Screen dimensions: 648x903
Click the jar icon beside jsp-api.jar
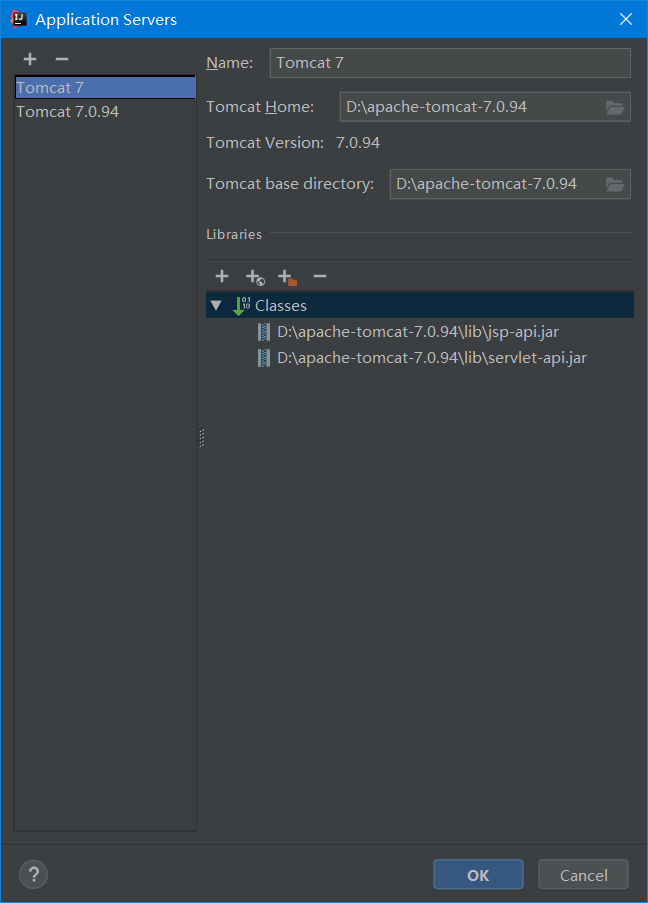(264, 332)
